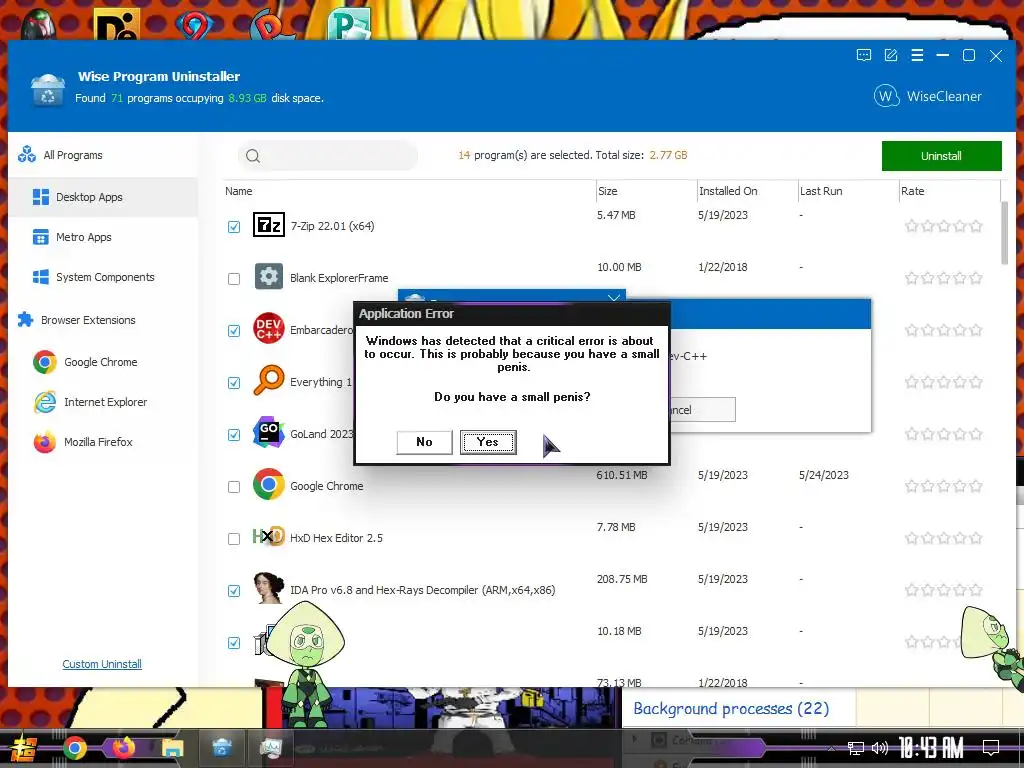Sort by the Name column header
The height and width of the screenshot is (768, 1024).
point(238,191)
